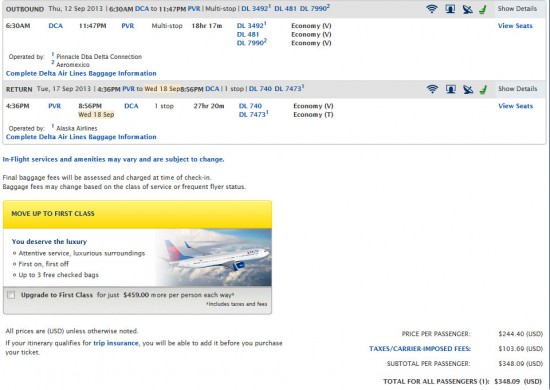Click the outbound satellite TV icon
This screenshot has width=550, height=390.
(x=467, y=9)
